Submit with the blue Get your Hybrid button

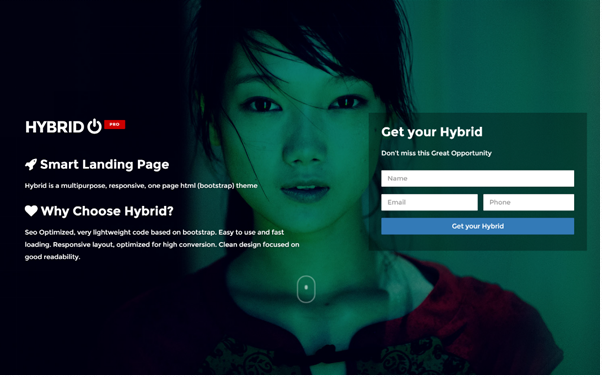tap(477, 226)
